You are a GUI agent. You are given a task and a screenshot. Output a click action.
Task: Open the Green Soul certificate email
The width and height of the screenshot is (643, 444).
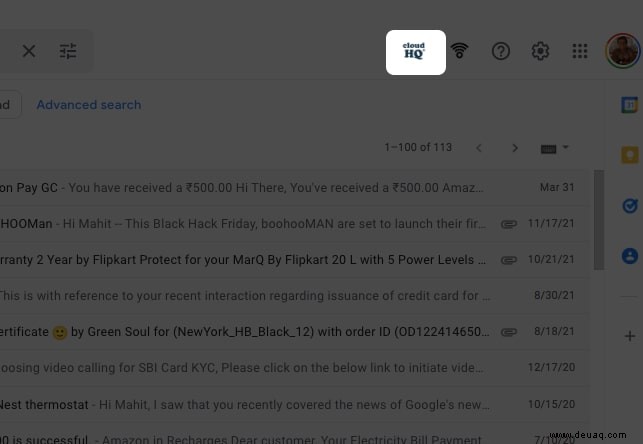[293, 332]
